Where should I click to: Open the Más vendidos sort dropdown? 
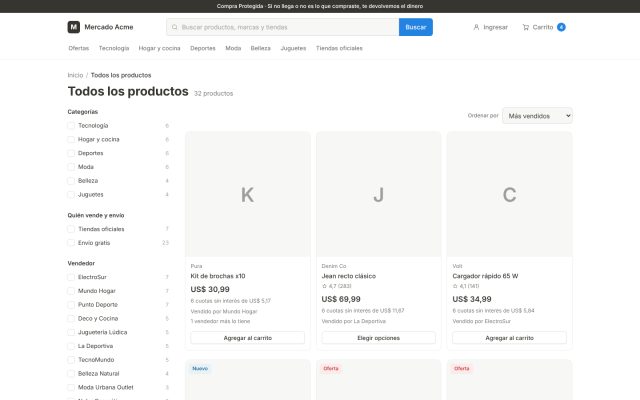click(x=537, y=116)
